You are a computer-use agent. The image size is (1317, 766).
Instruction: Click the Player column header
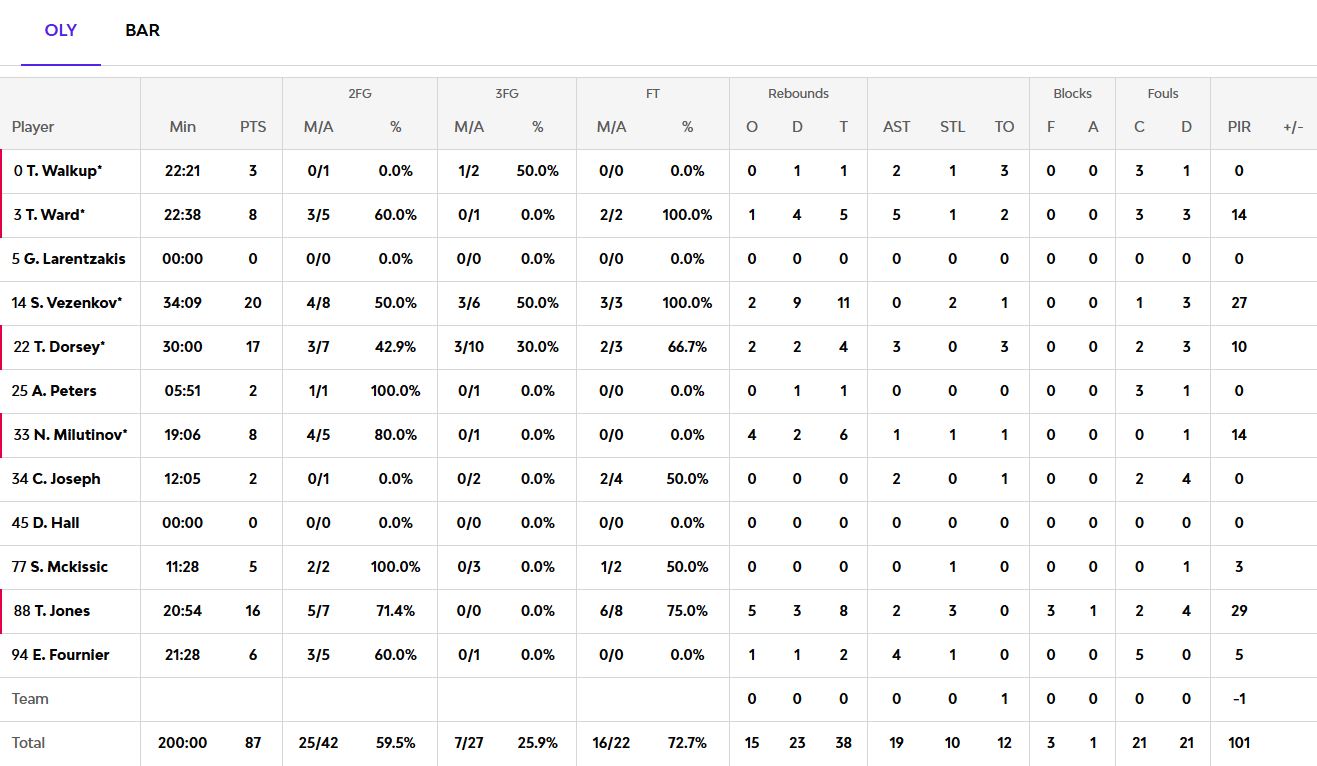pos(33,127)
